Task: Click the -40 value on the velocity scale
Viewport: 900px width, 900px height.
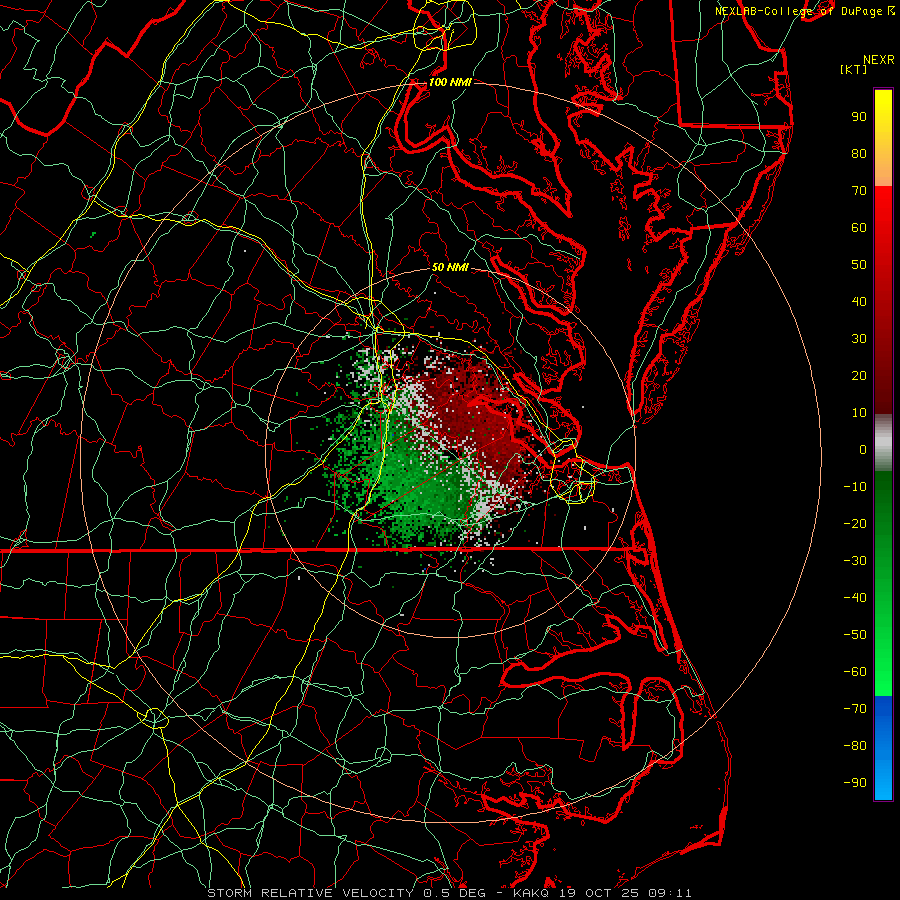Action: pyautogui.click(x=855, y=598)
